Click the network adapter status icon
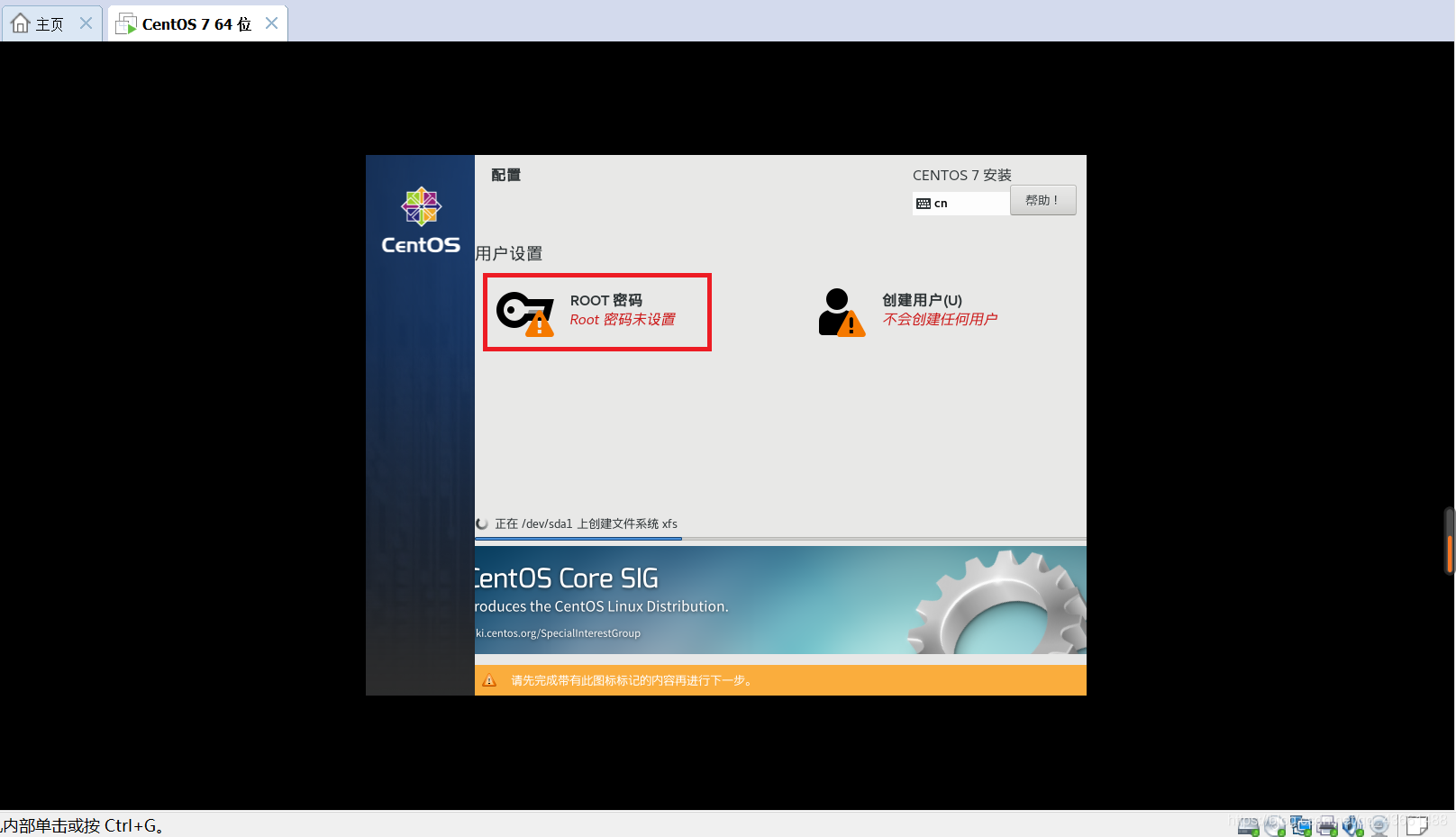1456x837 pixels. coord(1301,825)
